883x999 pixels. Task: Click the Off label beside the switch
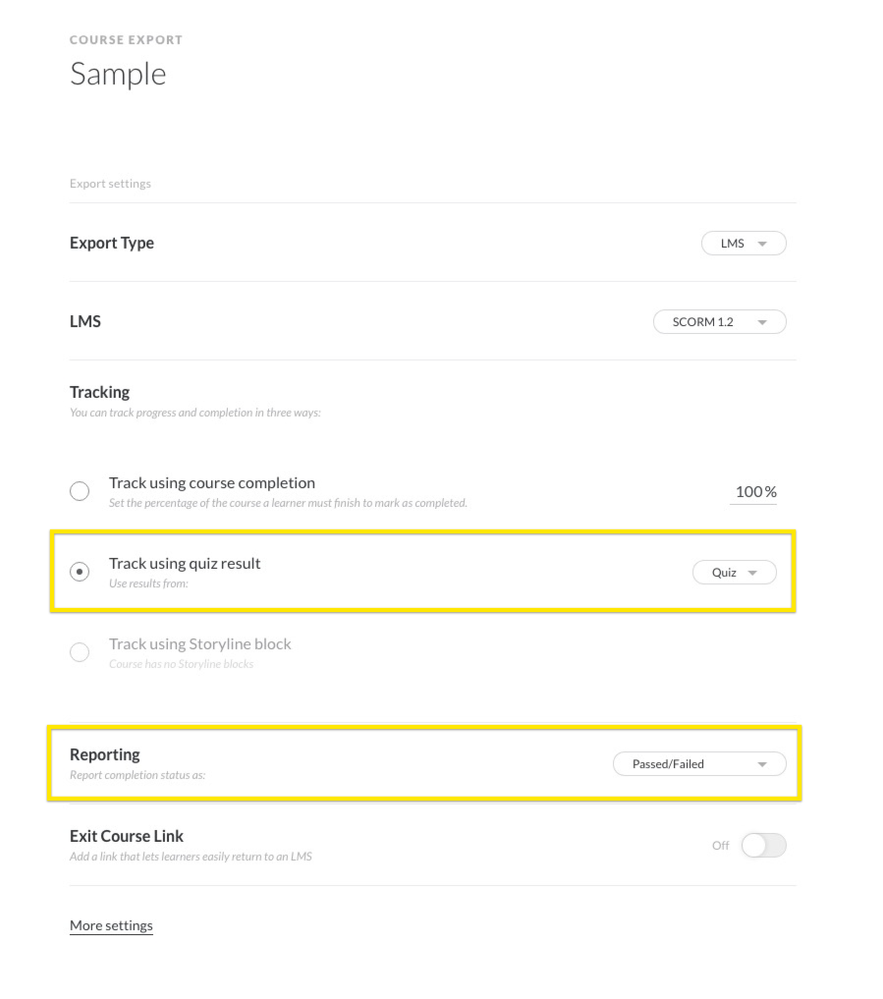tap(720, 846)
